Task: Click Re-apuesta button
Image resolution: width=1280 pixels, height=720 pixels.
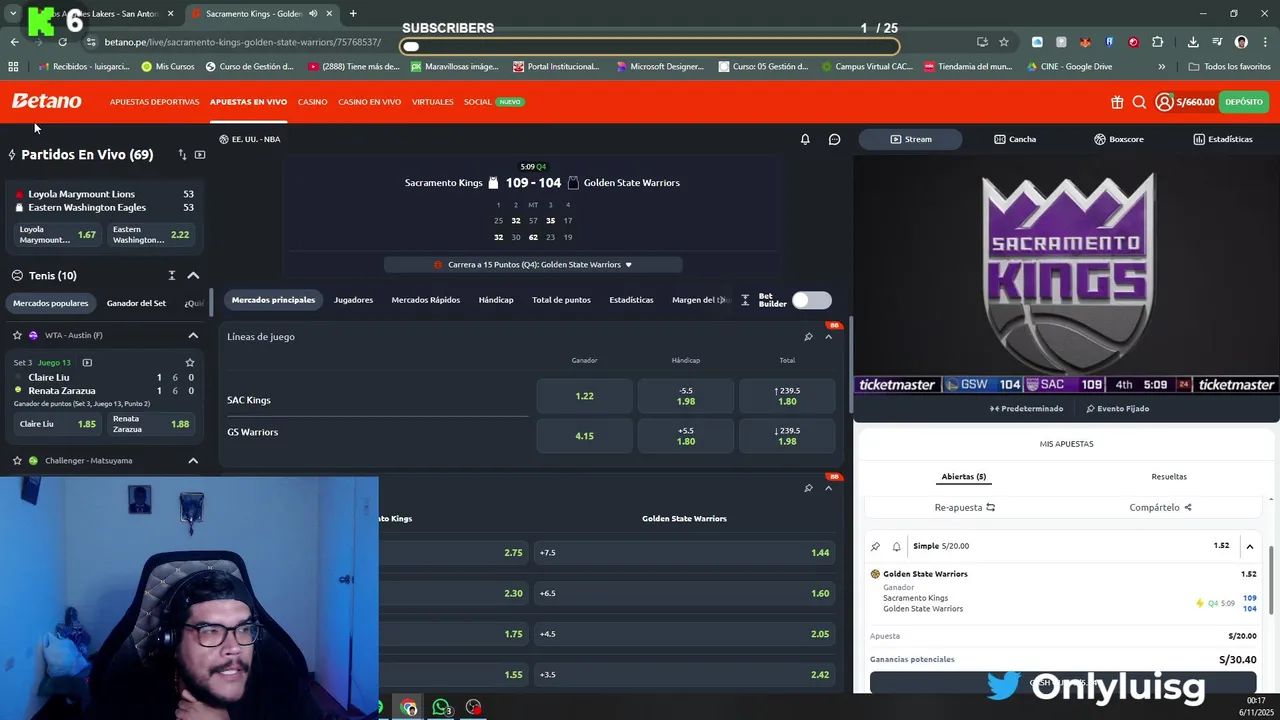Action: (965, 508)
